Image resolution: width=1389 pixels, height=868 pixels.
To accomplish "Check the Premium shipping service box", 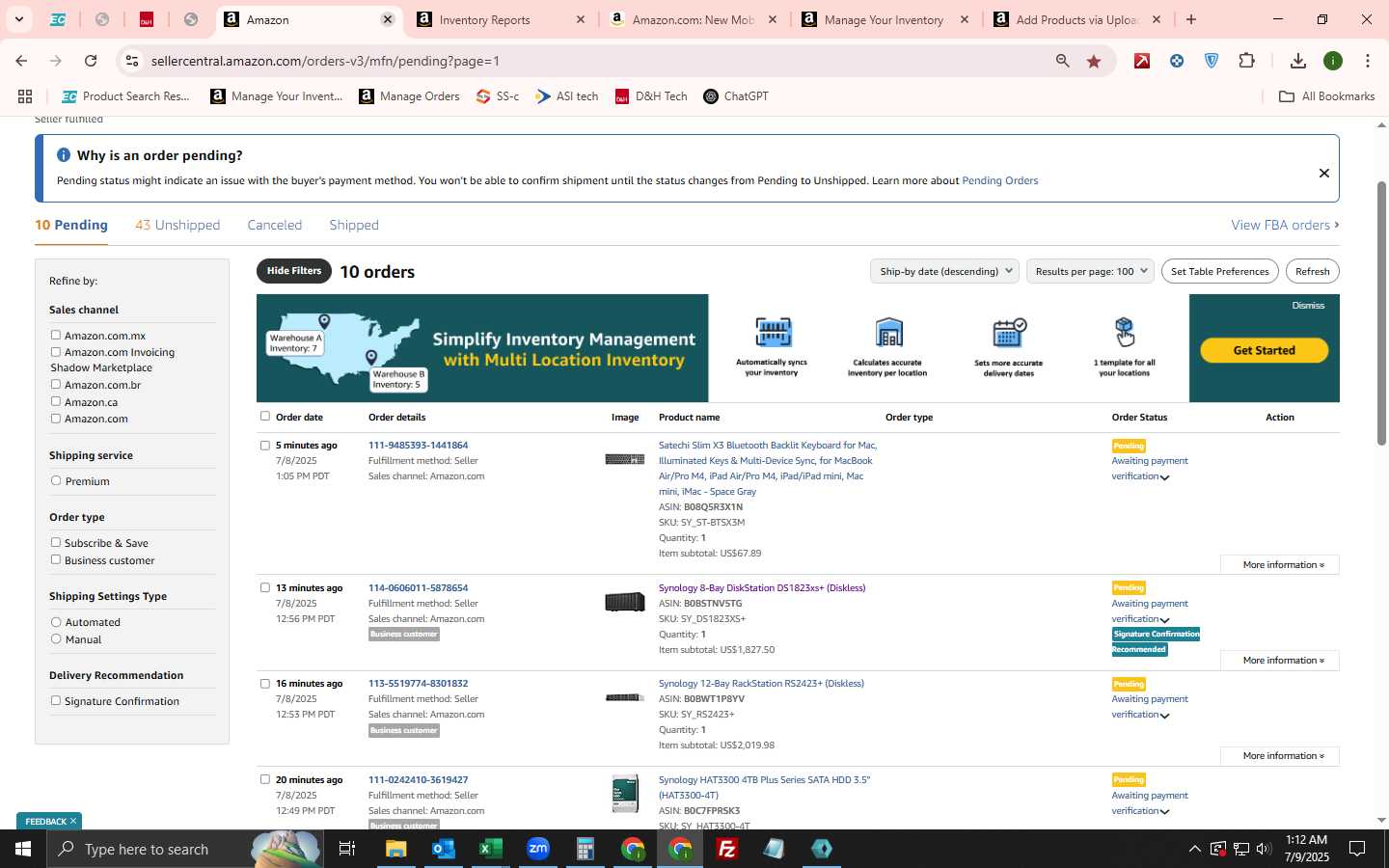I will [56, 480].
